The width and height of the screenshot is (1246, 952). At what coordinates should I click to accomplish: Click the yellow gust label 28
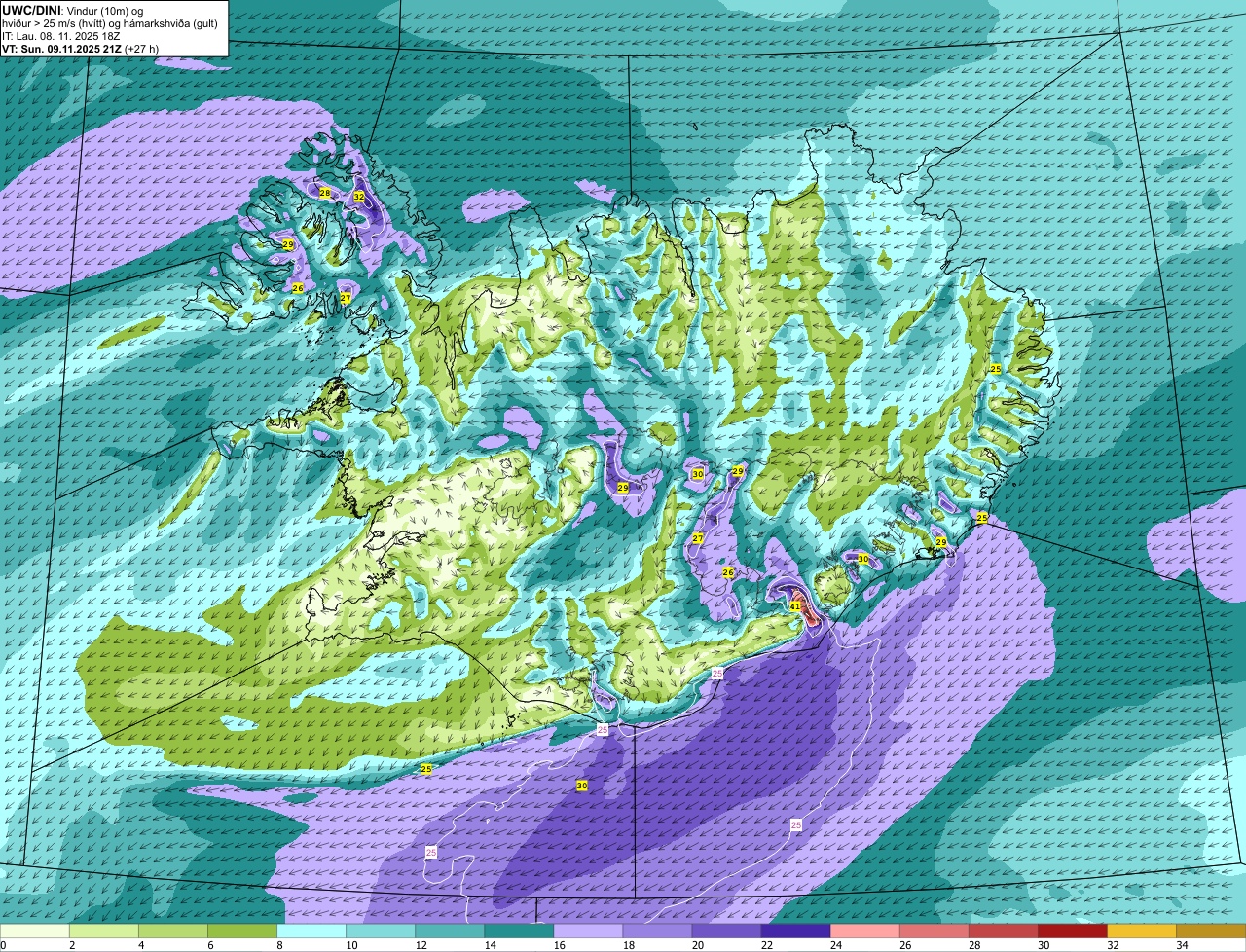click(x=325, y=193)
